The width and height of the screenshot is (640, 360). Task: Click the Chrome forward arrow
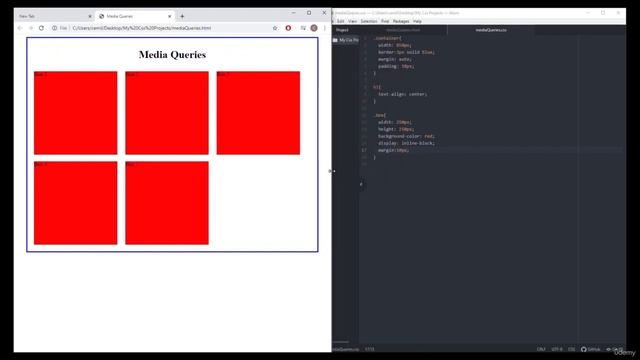point(31,28)
